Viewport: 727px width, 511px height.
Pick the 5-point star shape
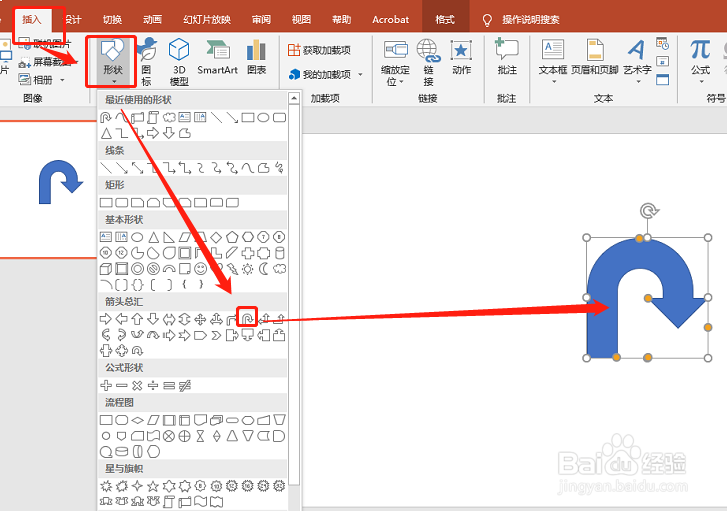153,486
